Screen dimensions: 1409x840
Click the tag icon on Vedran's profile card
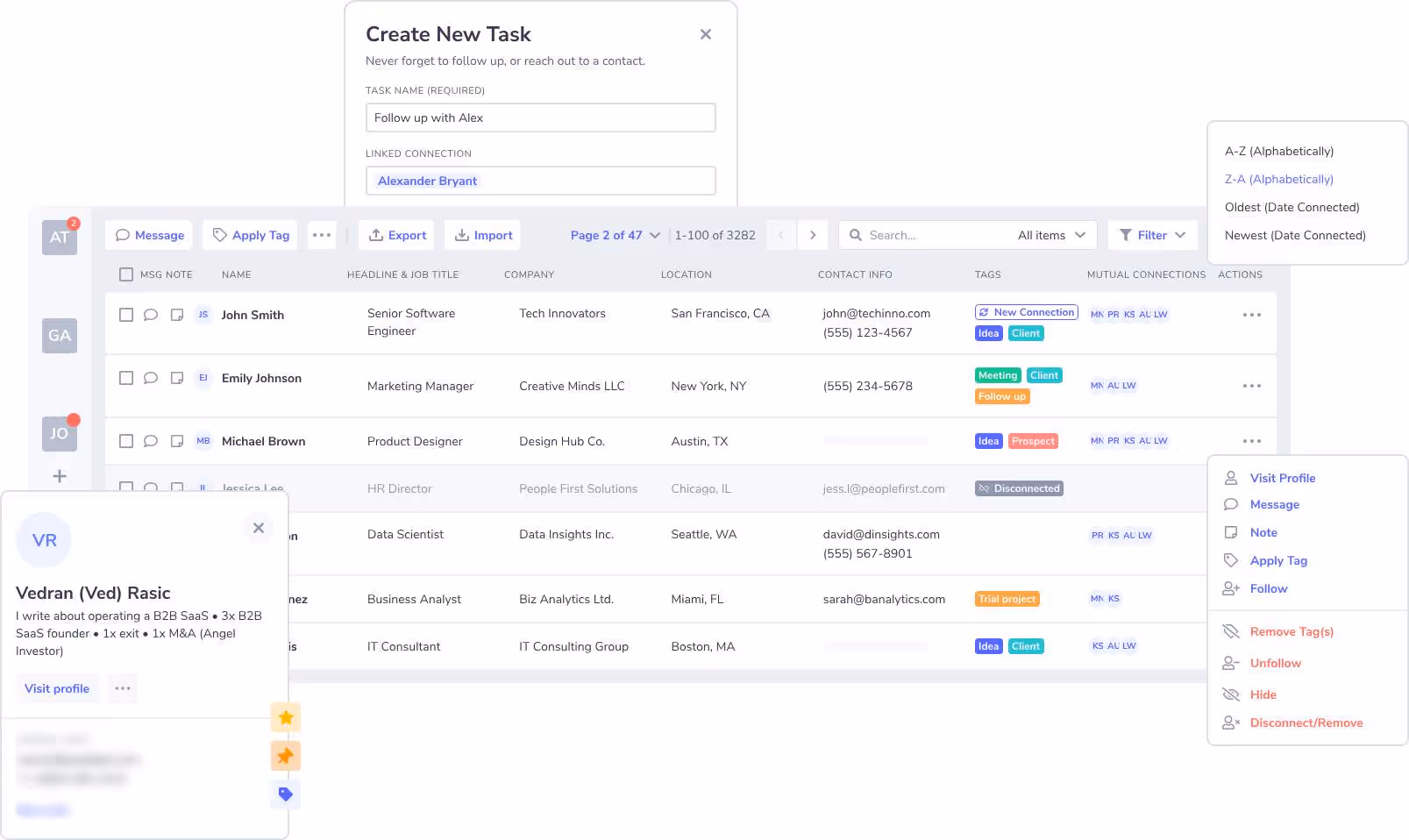tap(285, 794)
